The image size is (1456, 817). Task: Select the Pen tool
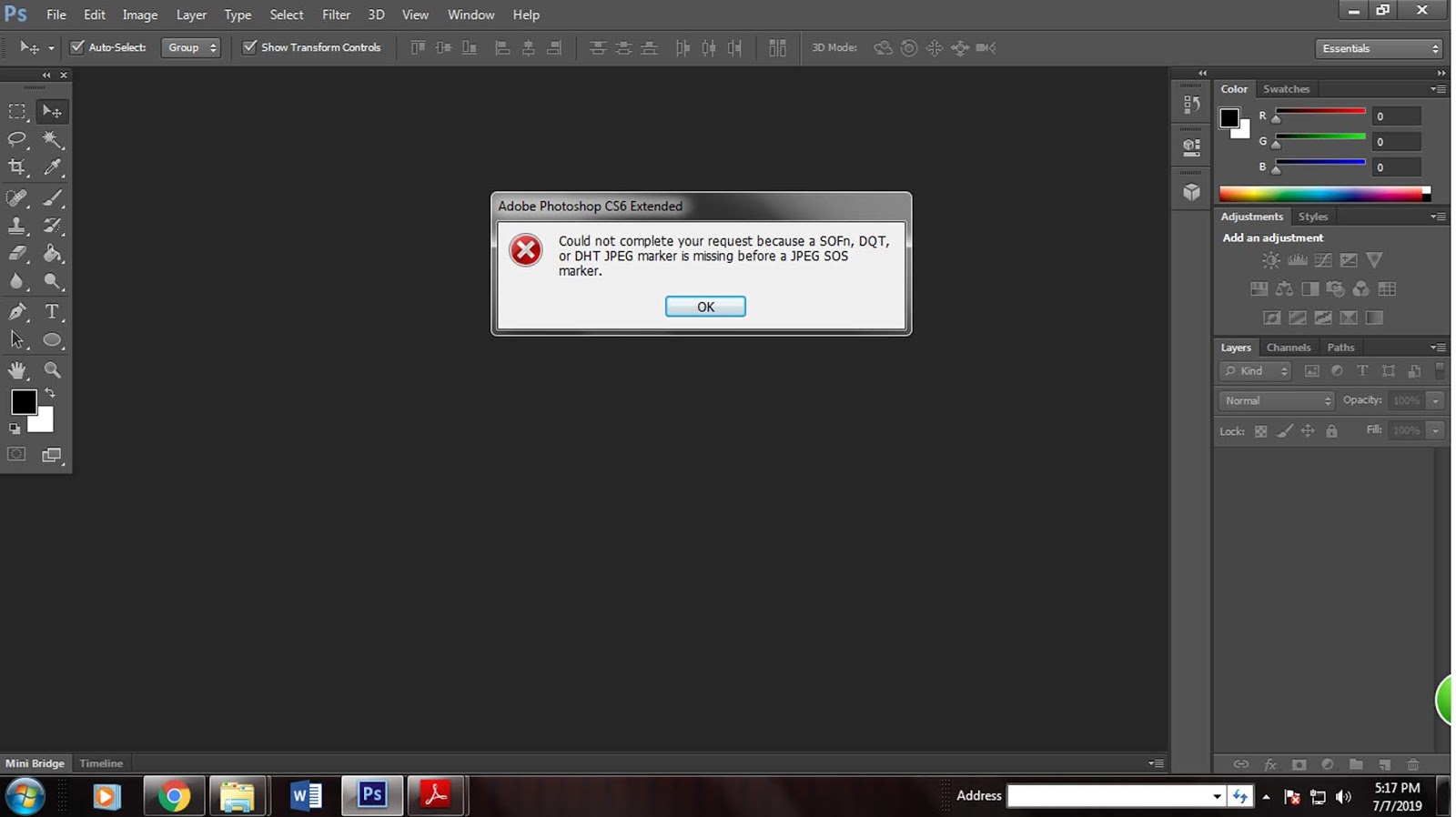(x=17, y=312)
